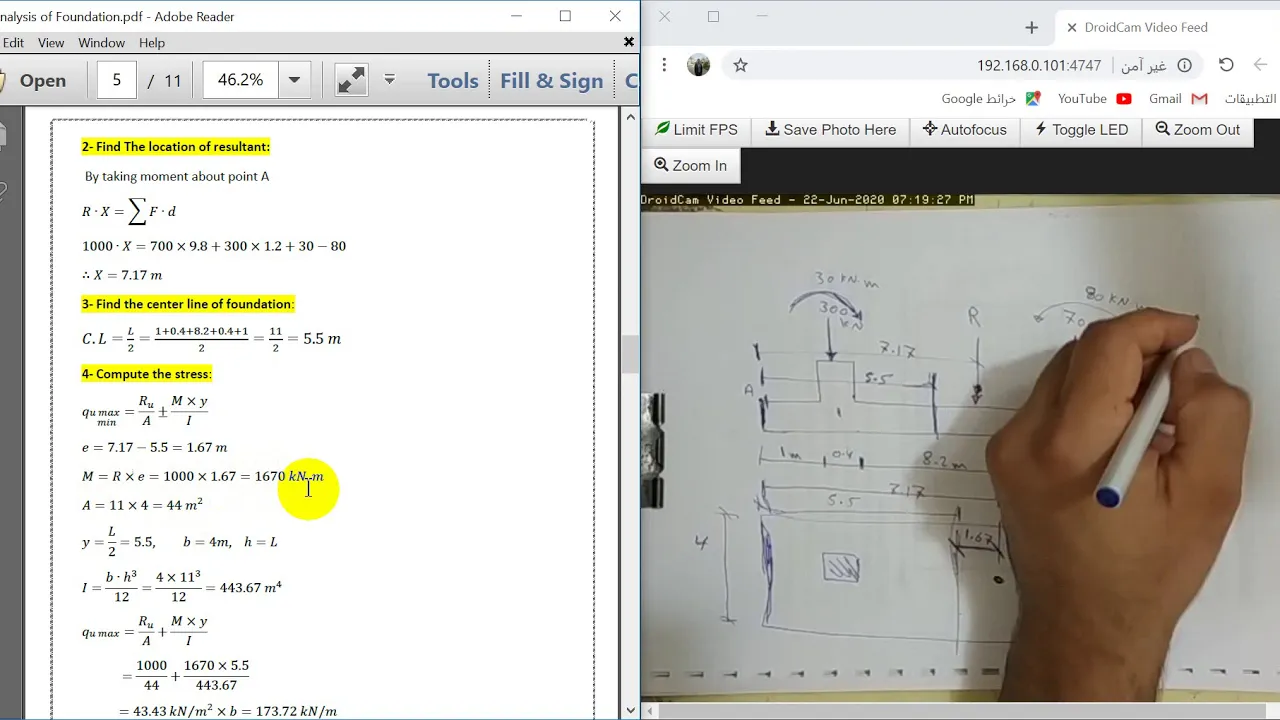Click the PDF scroll down arrow

(630, 710)
